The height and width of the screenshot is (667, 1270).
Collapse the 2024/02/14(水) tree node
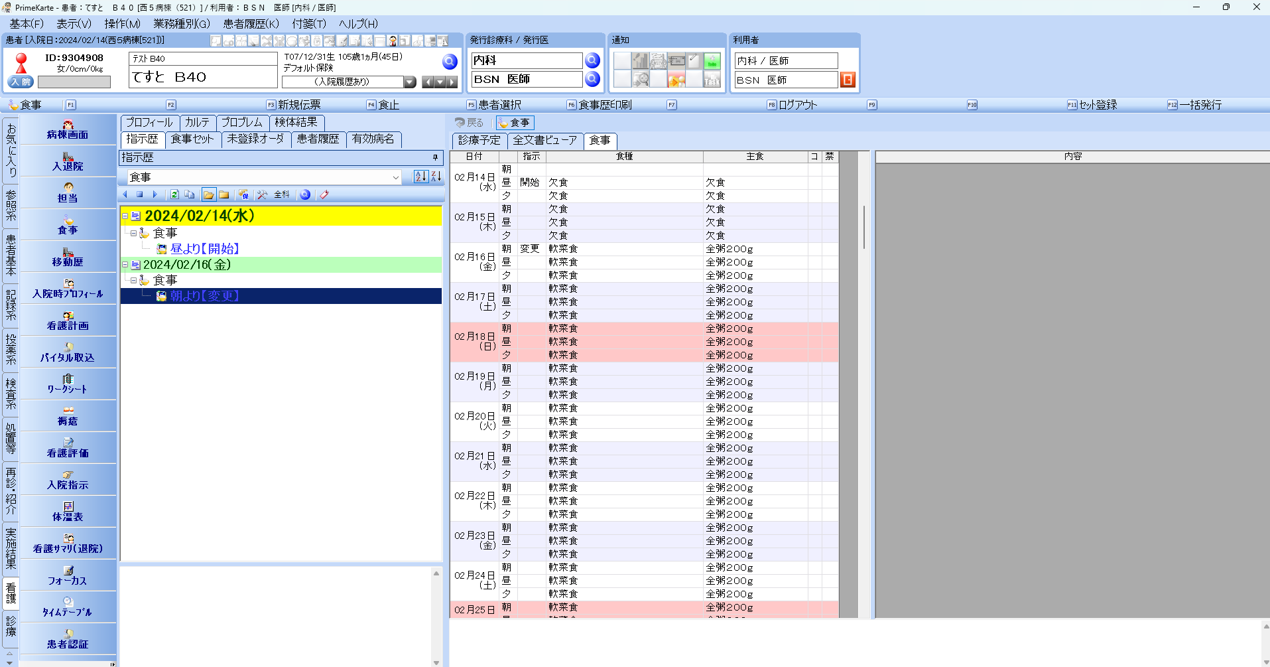click(x=125, y=216)
